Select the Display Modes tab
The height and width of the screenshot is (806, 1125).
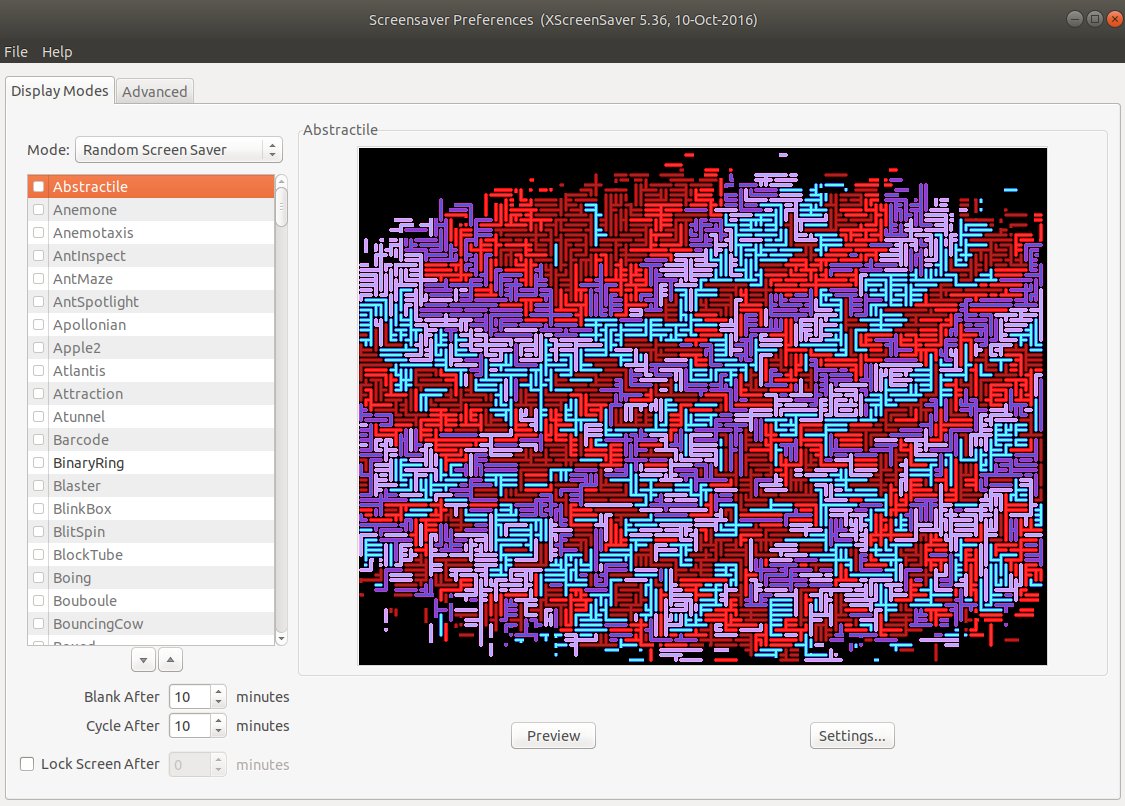tap(60, 90)
